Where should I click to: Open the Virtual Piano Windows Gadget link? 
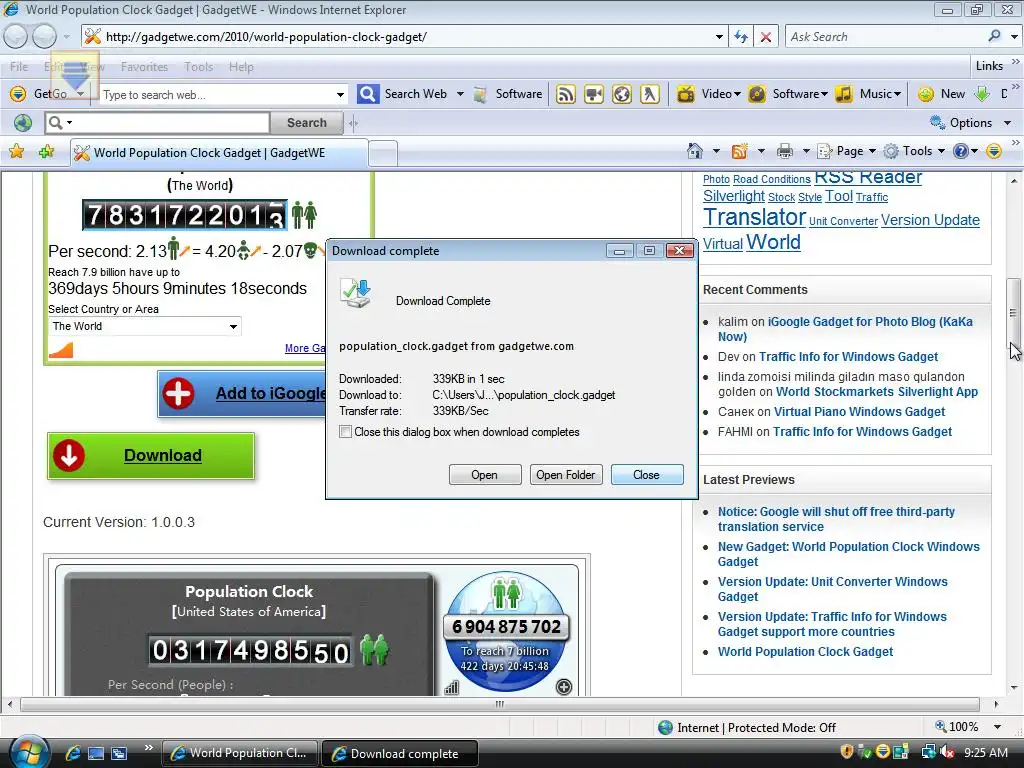tap(859, 411)
